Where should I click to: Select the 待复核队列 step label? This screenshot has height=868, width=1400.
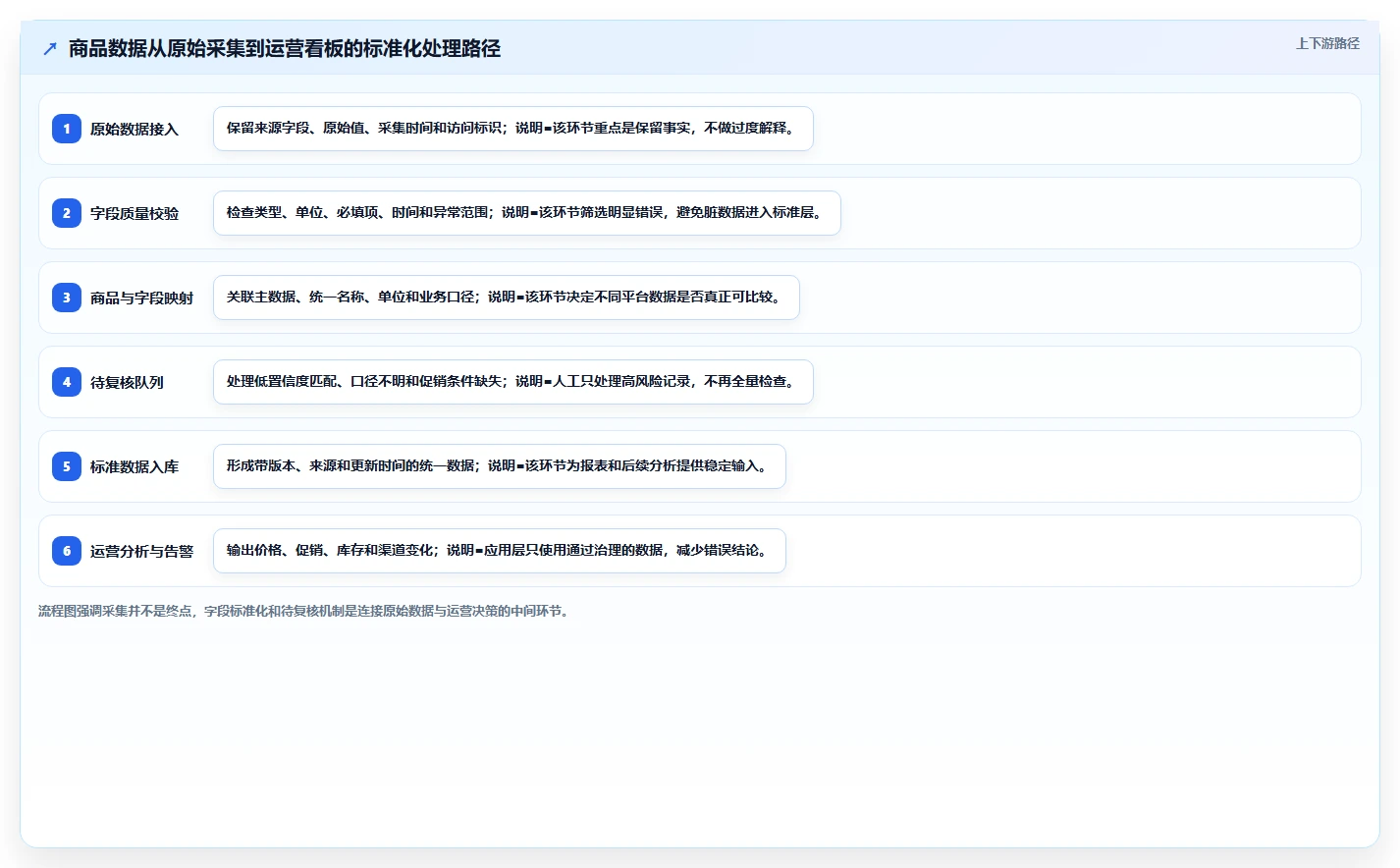pyautogui.click(x=127, y=382)
